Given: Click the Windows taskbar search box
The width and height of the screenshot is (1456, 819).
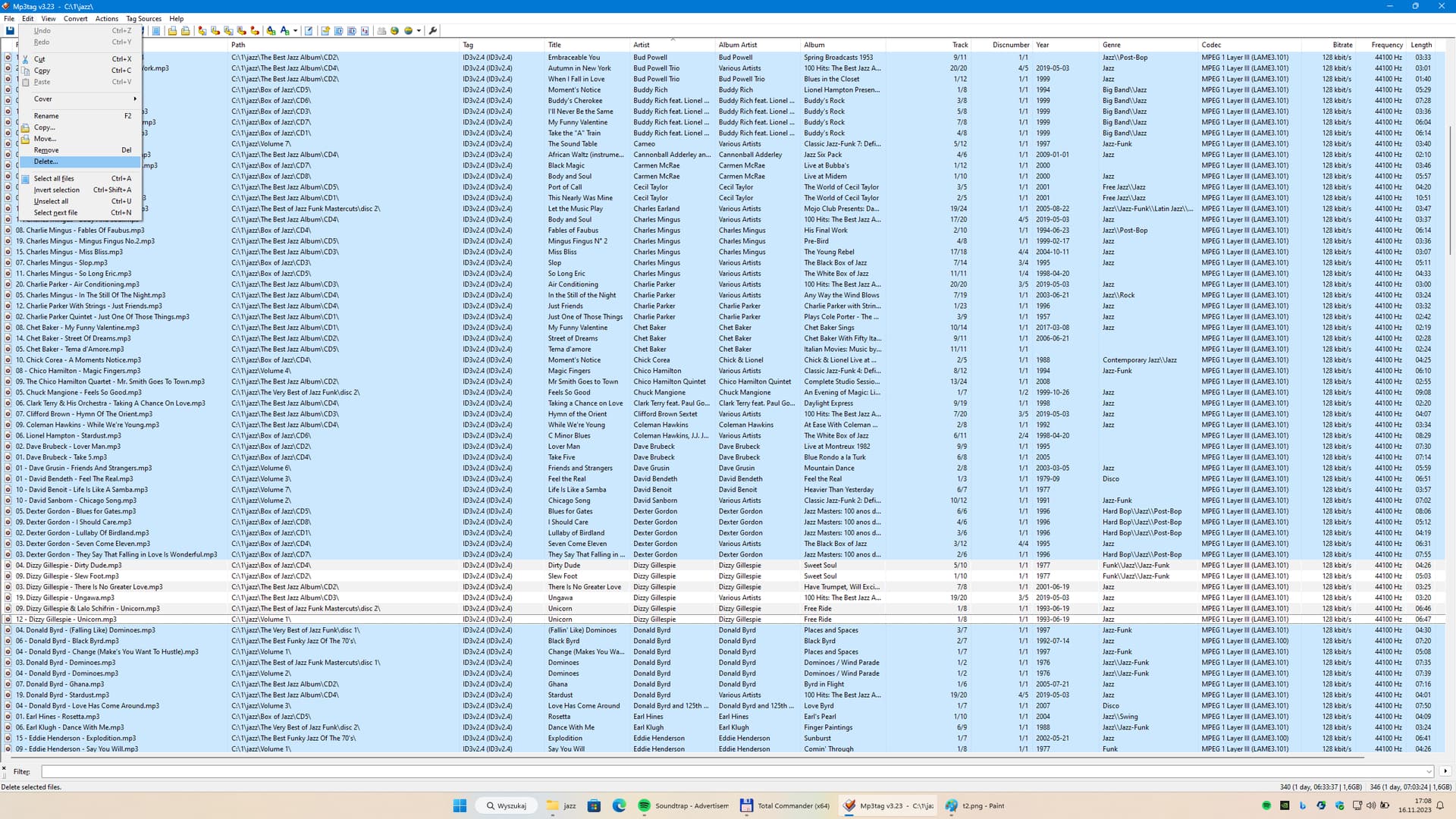Looking at the screenshot, I should [507, 805].
